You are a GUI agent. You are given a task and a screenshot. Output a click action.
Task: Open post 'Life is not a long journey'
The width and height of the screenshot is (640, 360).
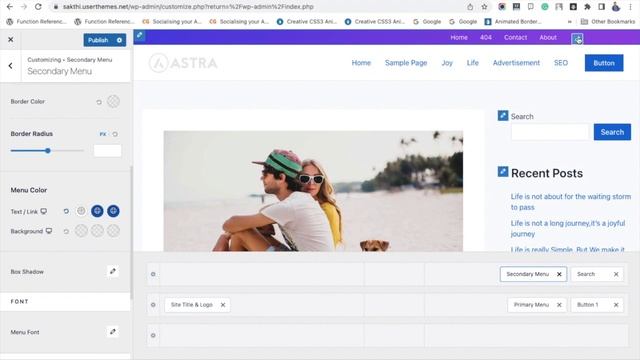tap(568, 229)
